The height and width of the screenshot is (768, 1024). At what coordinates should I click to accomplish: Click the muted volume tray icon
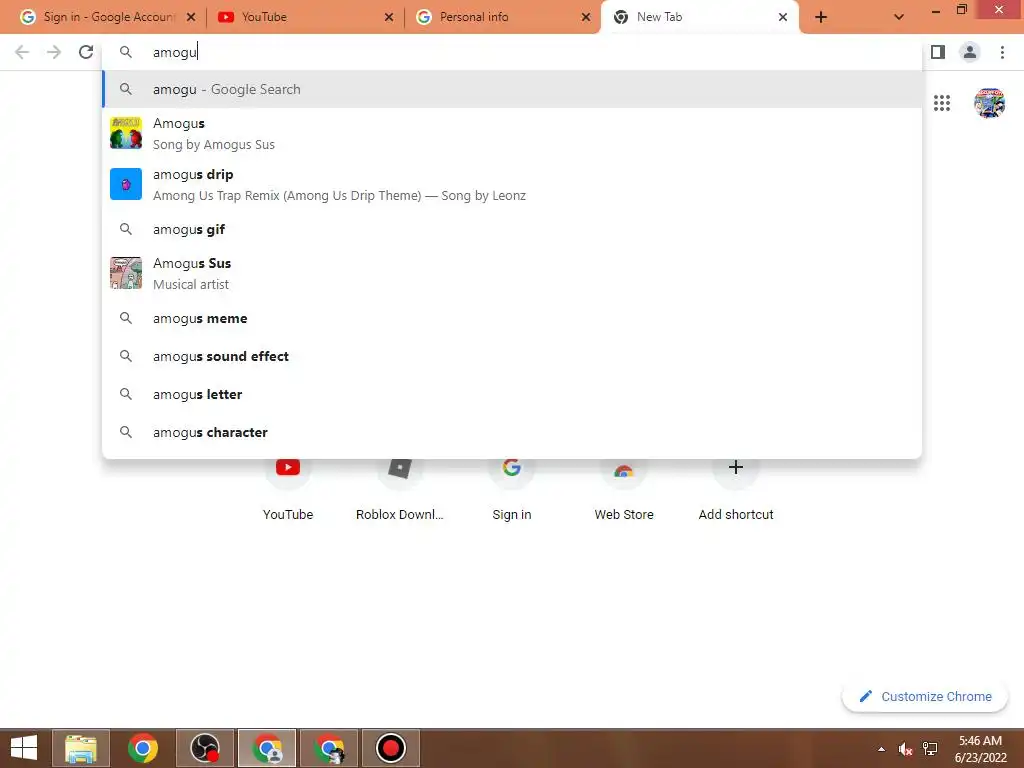point(905,749)
